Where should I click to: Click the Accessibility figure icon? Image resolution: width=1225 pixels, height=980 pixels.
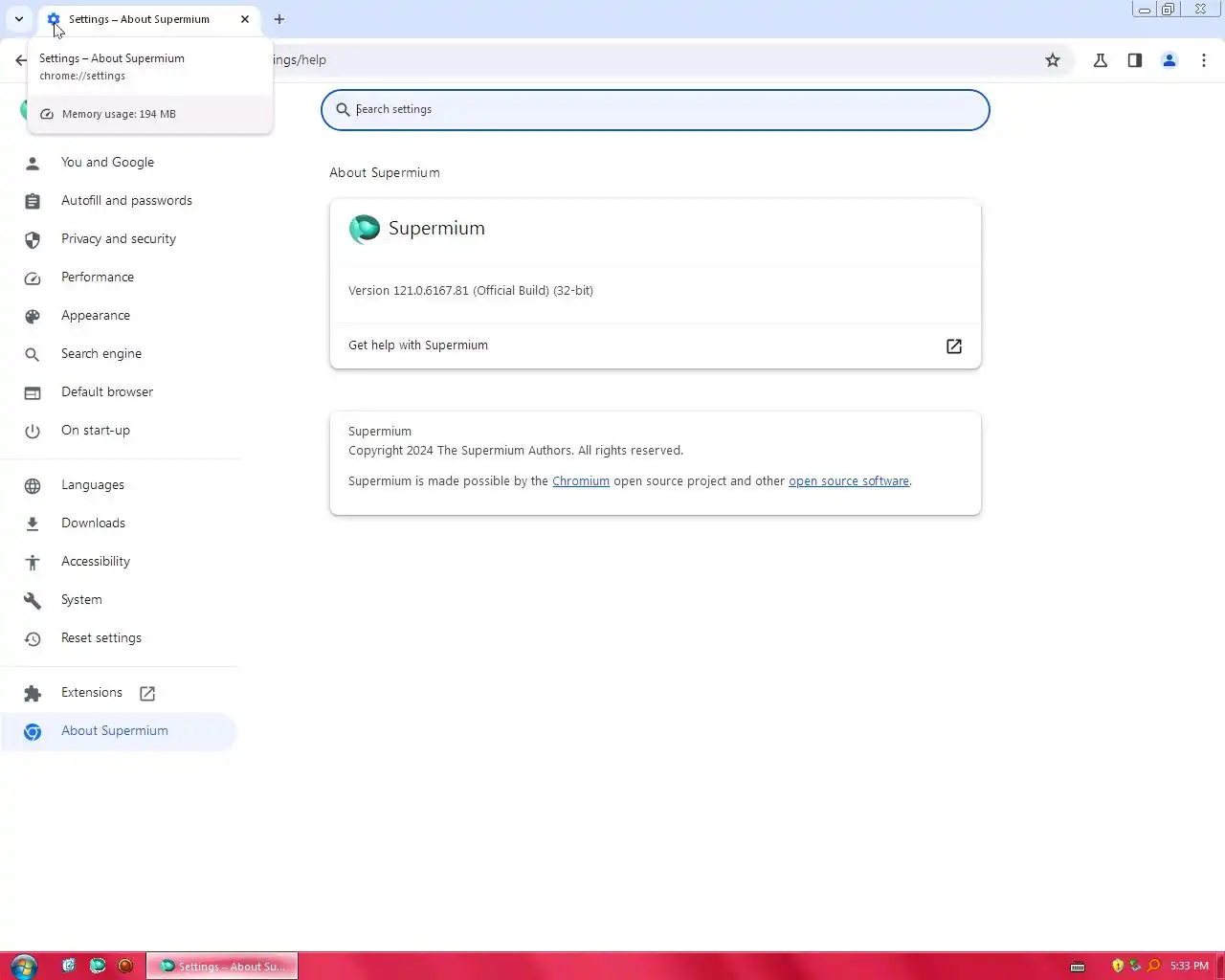(33, 563)
